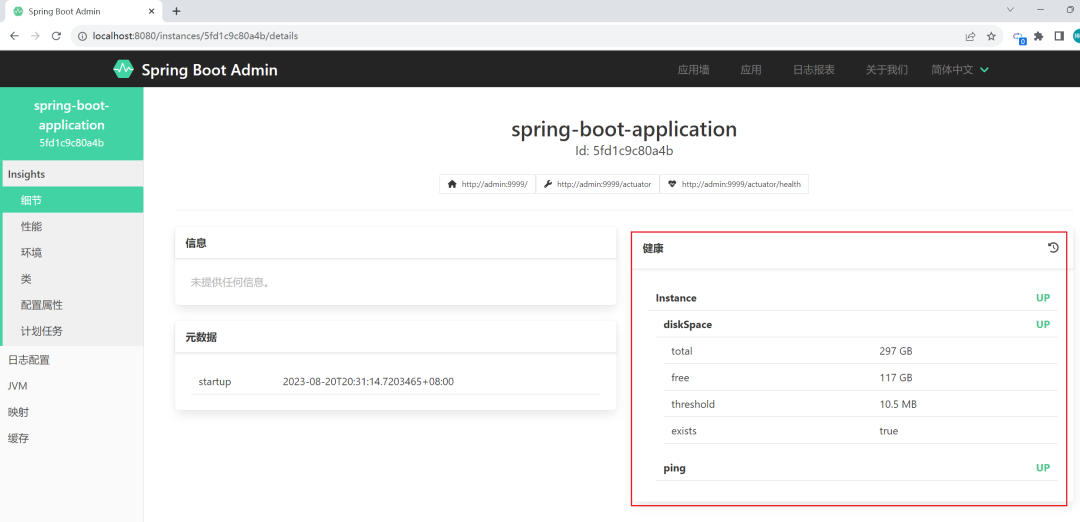This screenshot has width=1080, height=522.
Task: Open the 简体中文 language dropdown
Action: click(960, 70)
